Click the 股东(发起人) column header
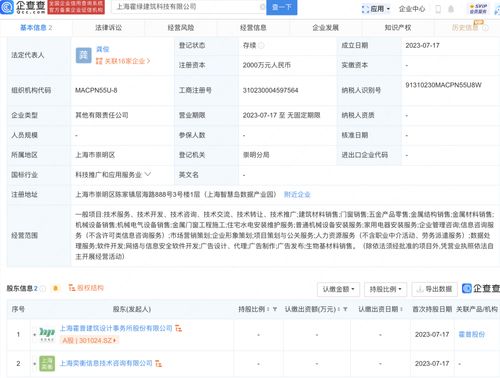Screen dimensions: 500x378 pyautogui.click(x=132, y=309)
